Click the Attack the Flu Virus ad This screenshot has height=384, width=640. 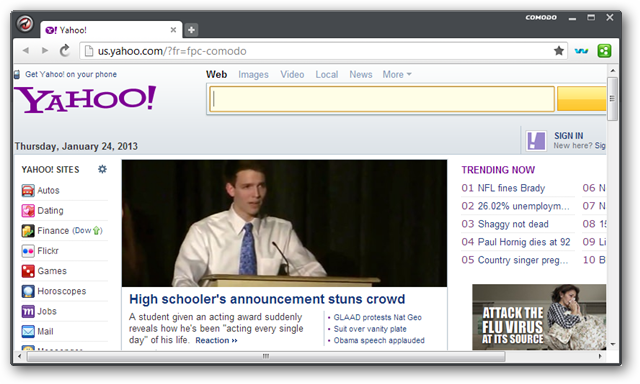(x=539, y=317)
